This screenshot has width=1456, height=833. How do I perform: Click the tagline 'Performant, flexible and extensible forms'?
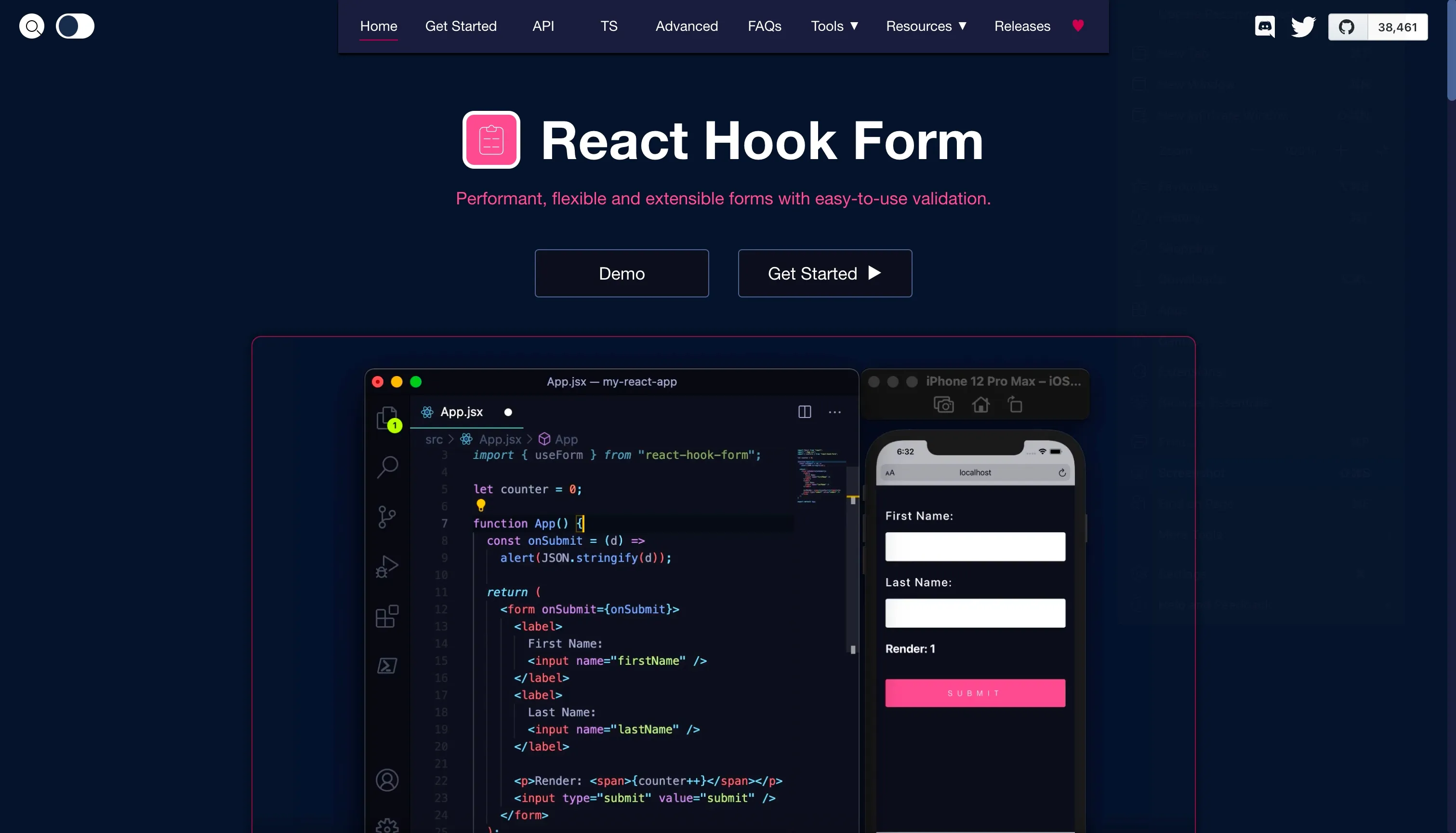pyautogui.click(x=723, y=199)
